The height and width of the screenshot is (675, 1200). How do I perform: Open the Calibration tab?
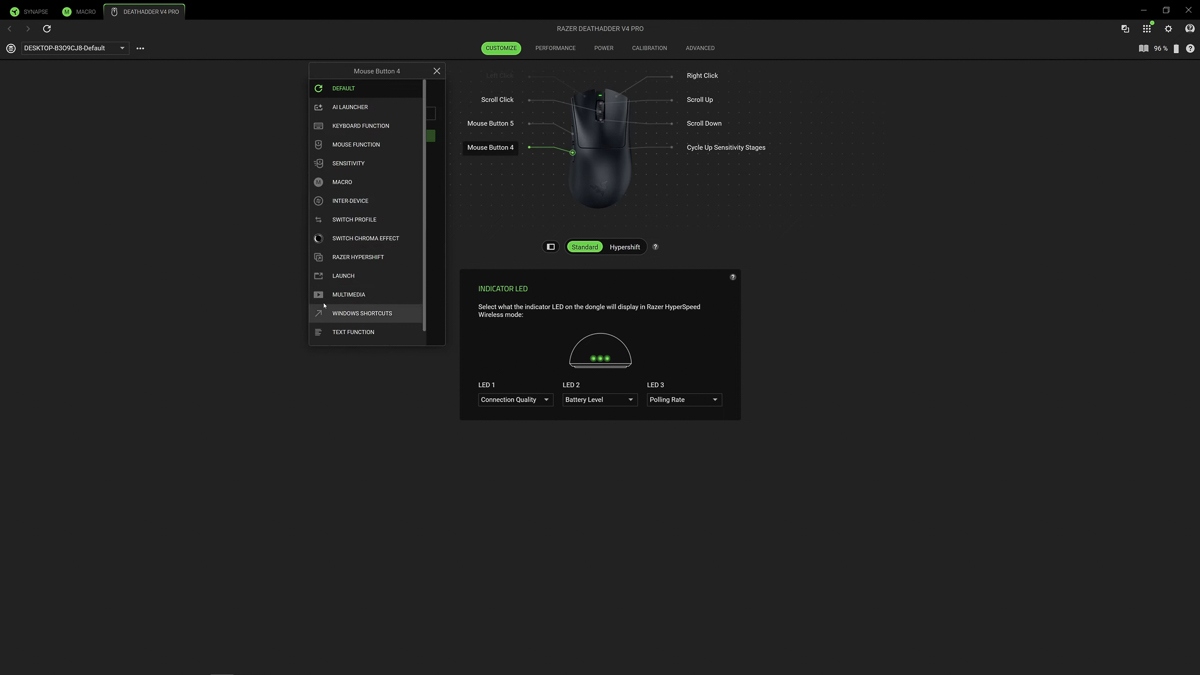pos(649,48)
